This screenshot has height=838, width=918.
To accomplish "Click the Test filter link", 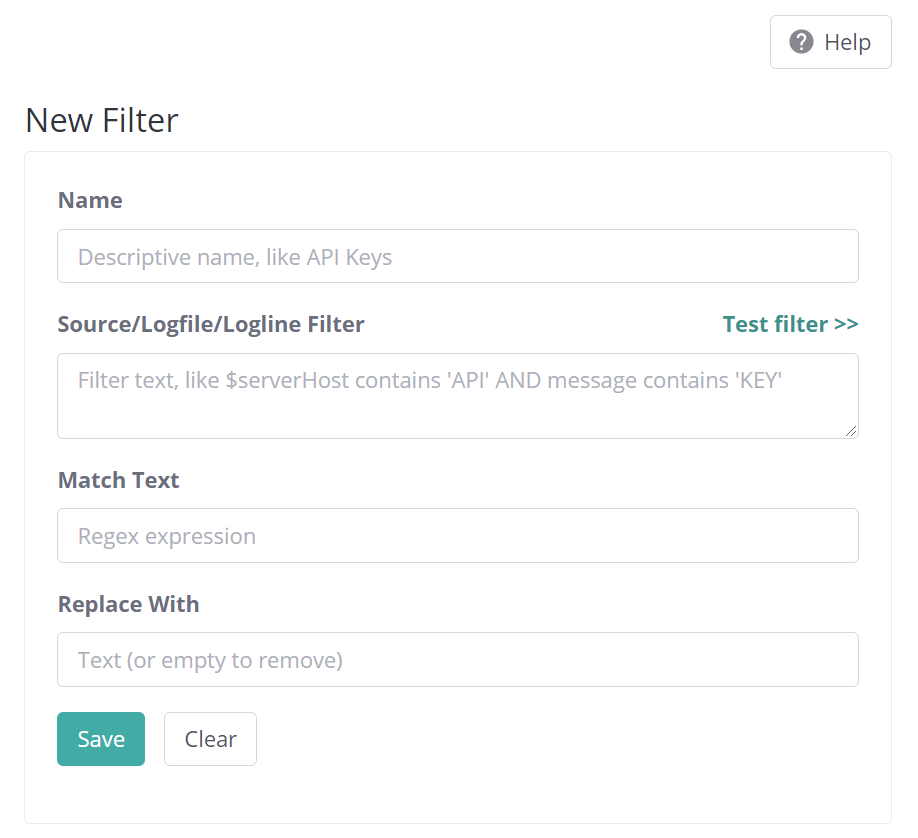I will 790,324.
